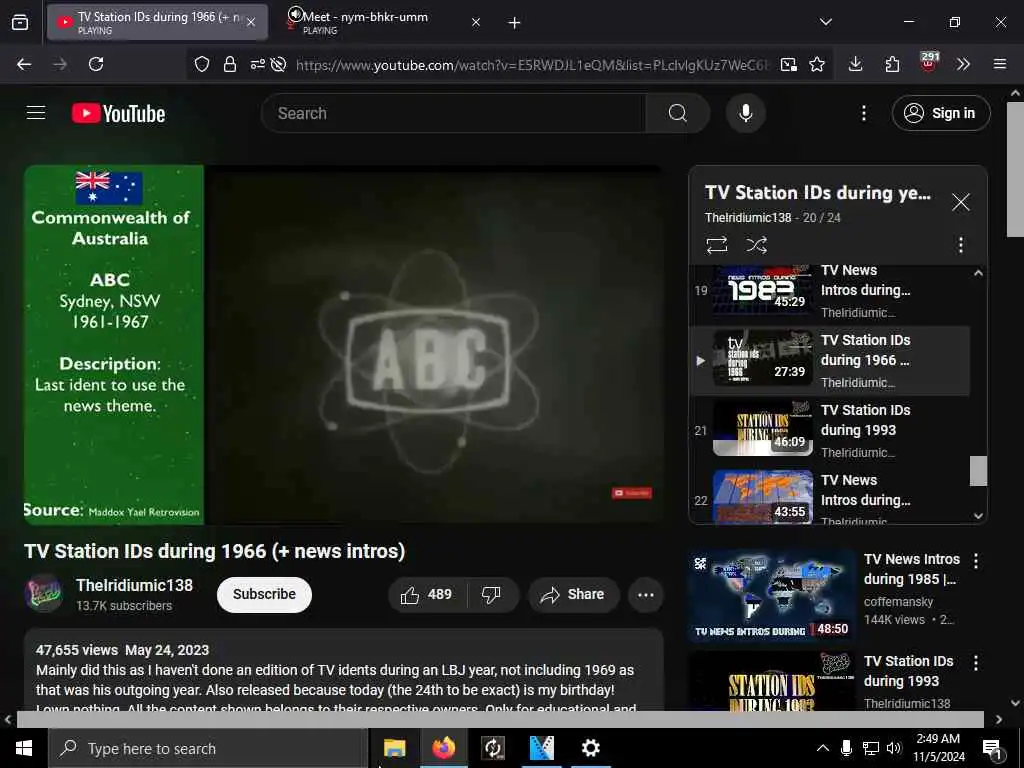The height and width of the screenshot is (768, 1024).
Task: Like the video with 489 likes
Action: coord(426,595)
